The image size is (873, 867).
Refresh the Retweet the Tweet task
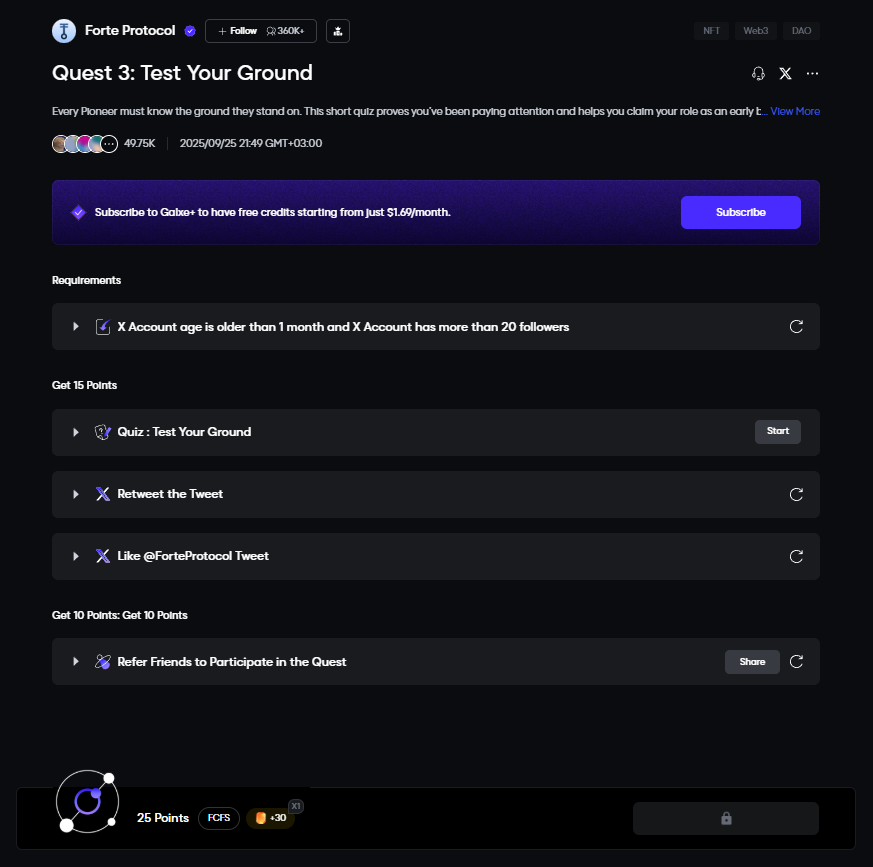pos(796,494)
